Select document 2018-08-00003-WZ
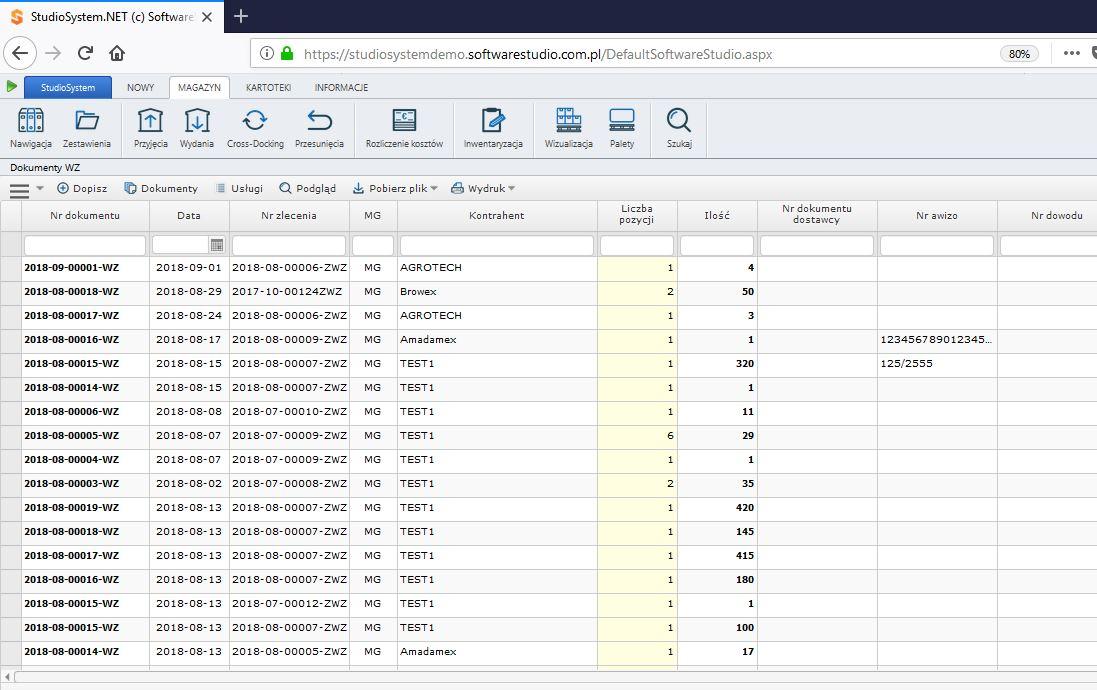Image resolution: width=1097 pixels, height=690 pixels. pos(71,484)
